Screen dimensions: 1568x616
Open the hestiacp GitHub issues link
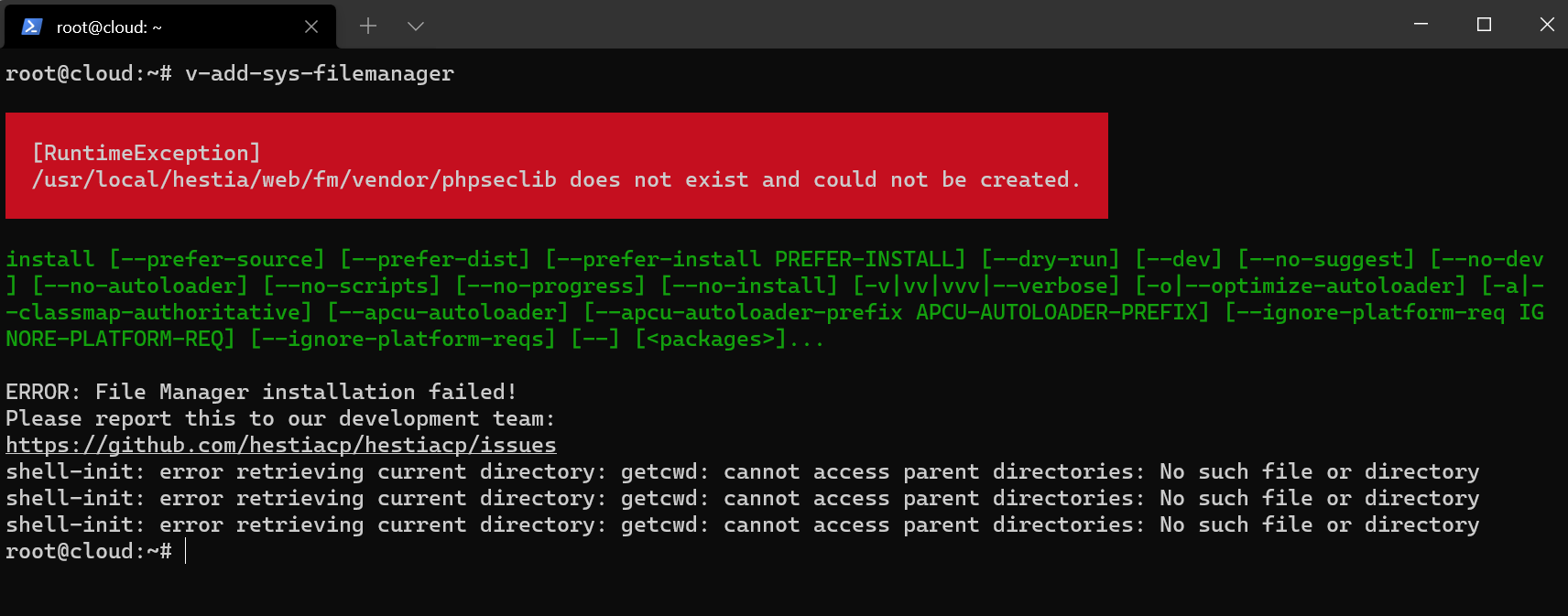(280, 445)
